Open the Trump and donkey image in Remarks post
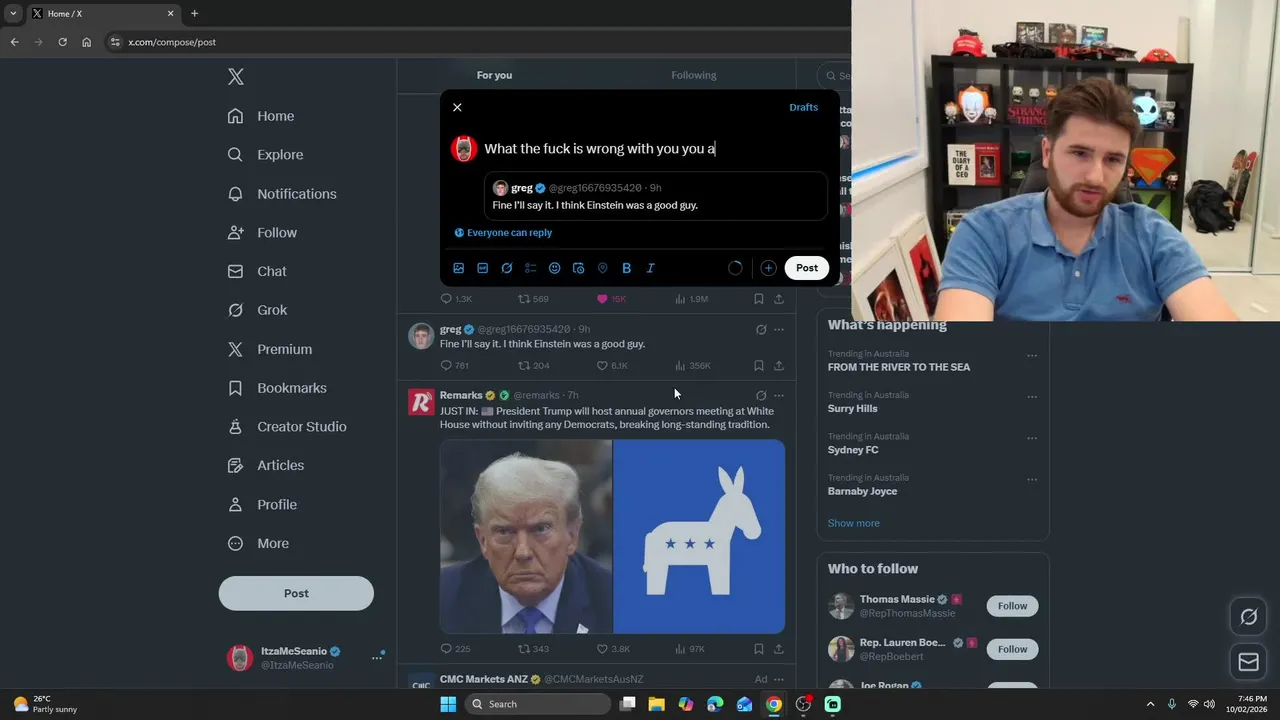 tap(612, 537)
